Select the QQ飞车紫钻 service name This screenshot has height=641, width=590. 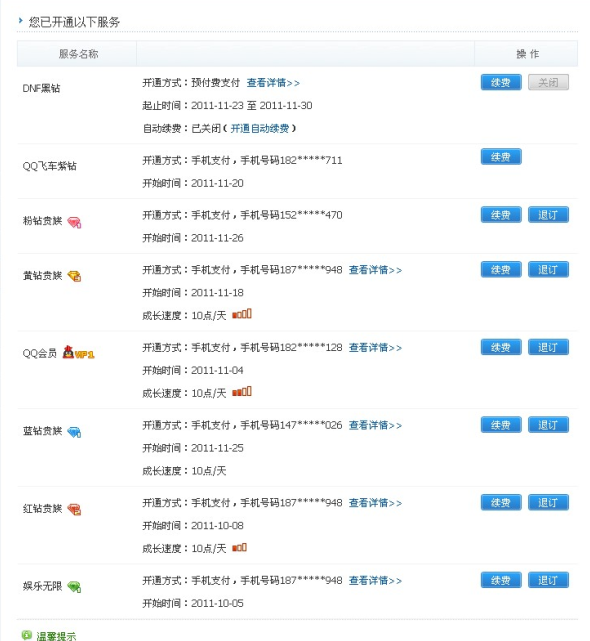click(x=49, y=166)
